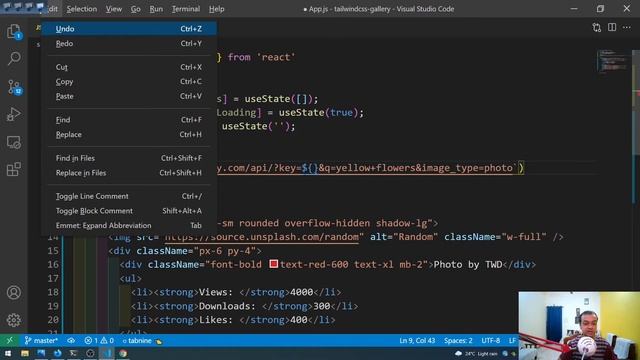Open the Extensions view
Screen dimensions: 640x360
[x=14, y=169]
